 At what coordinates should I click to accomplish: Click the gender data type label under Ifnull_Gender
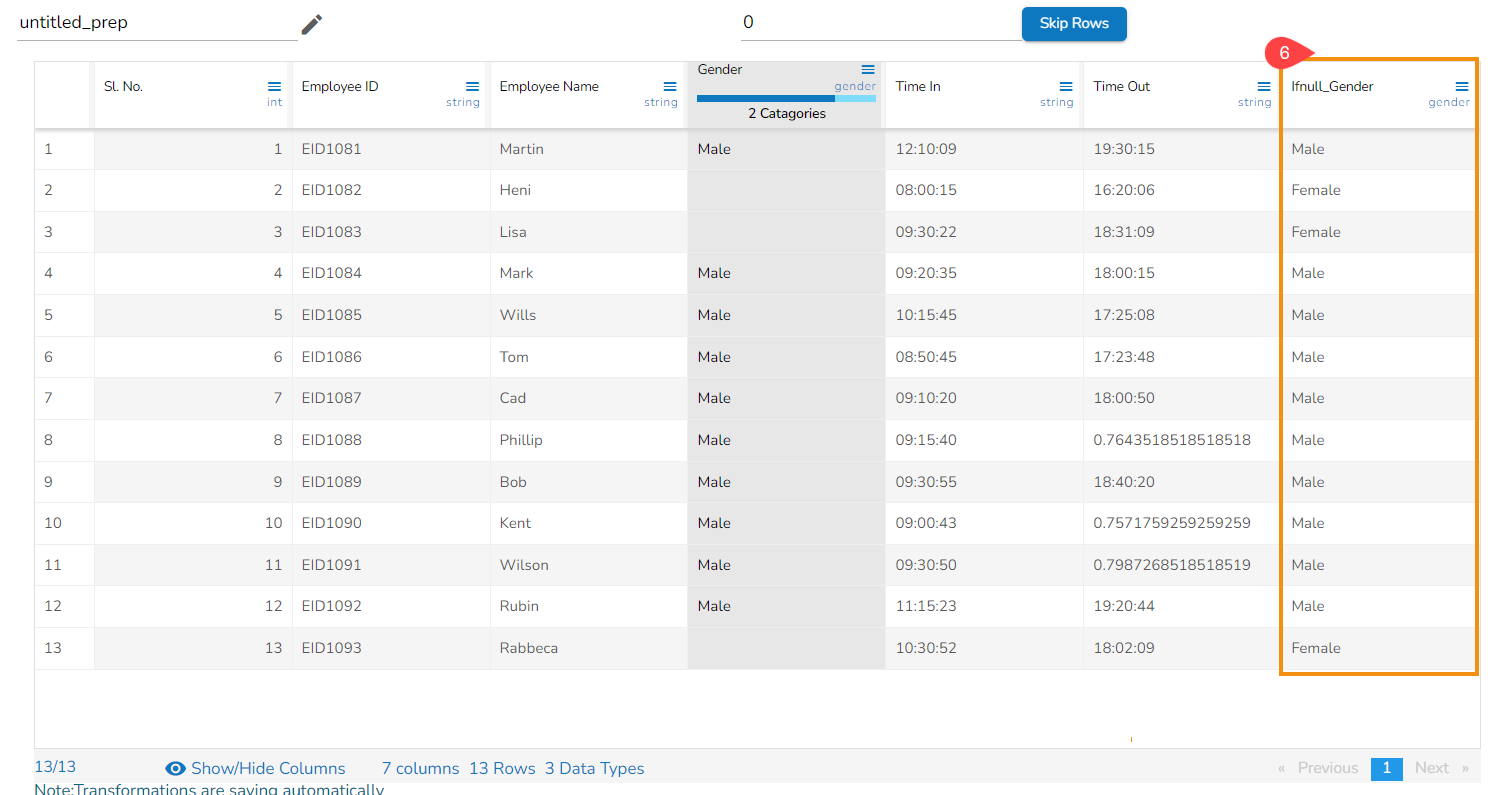[1448, 103]
